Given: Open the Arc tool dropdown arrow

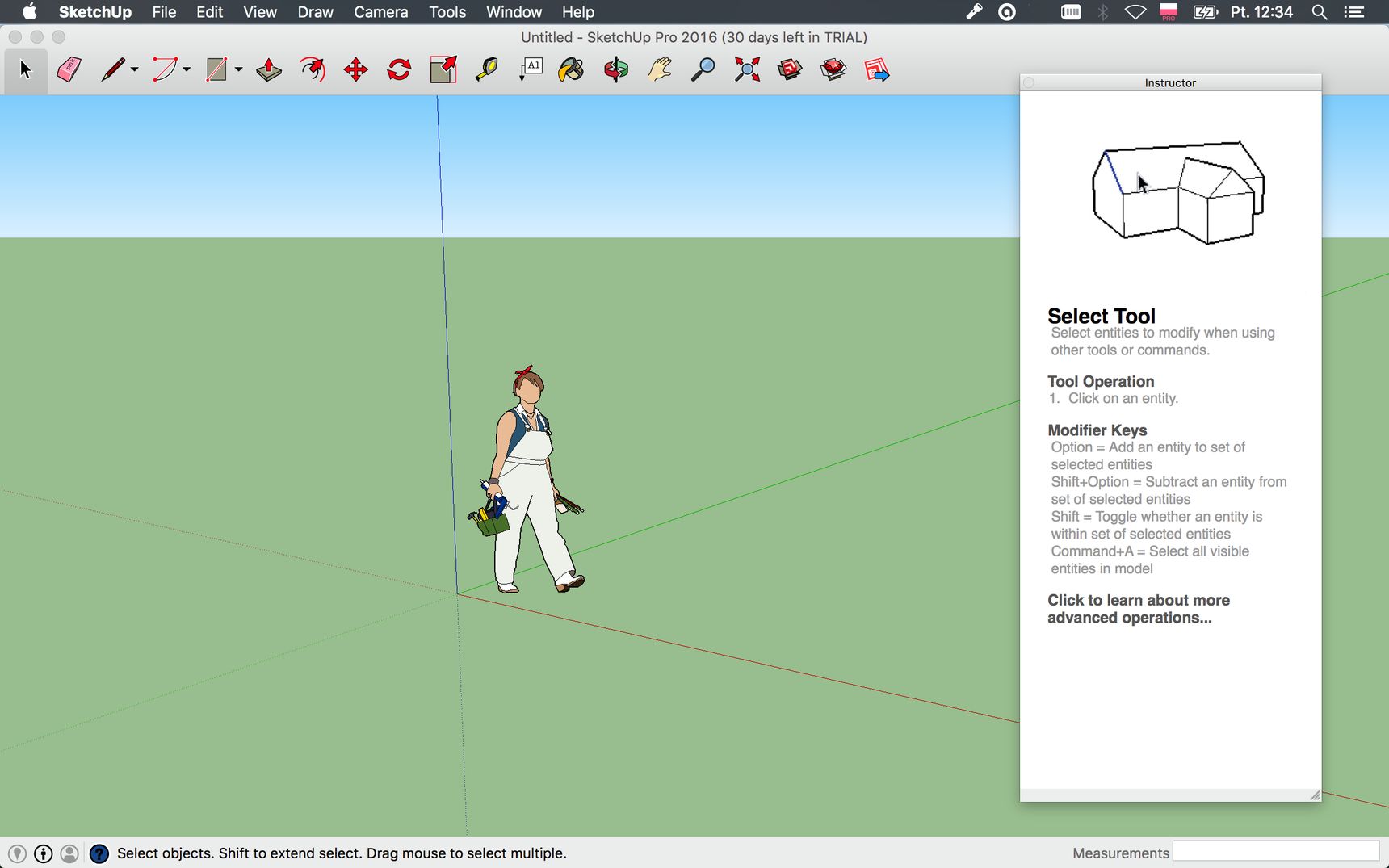Looking at the screenshot, I should pos(187,70).
